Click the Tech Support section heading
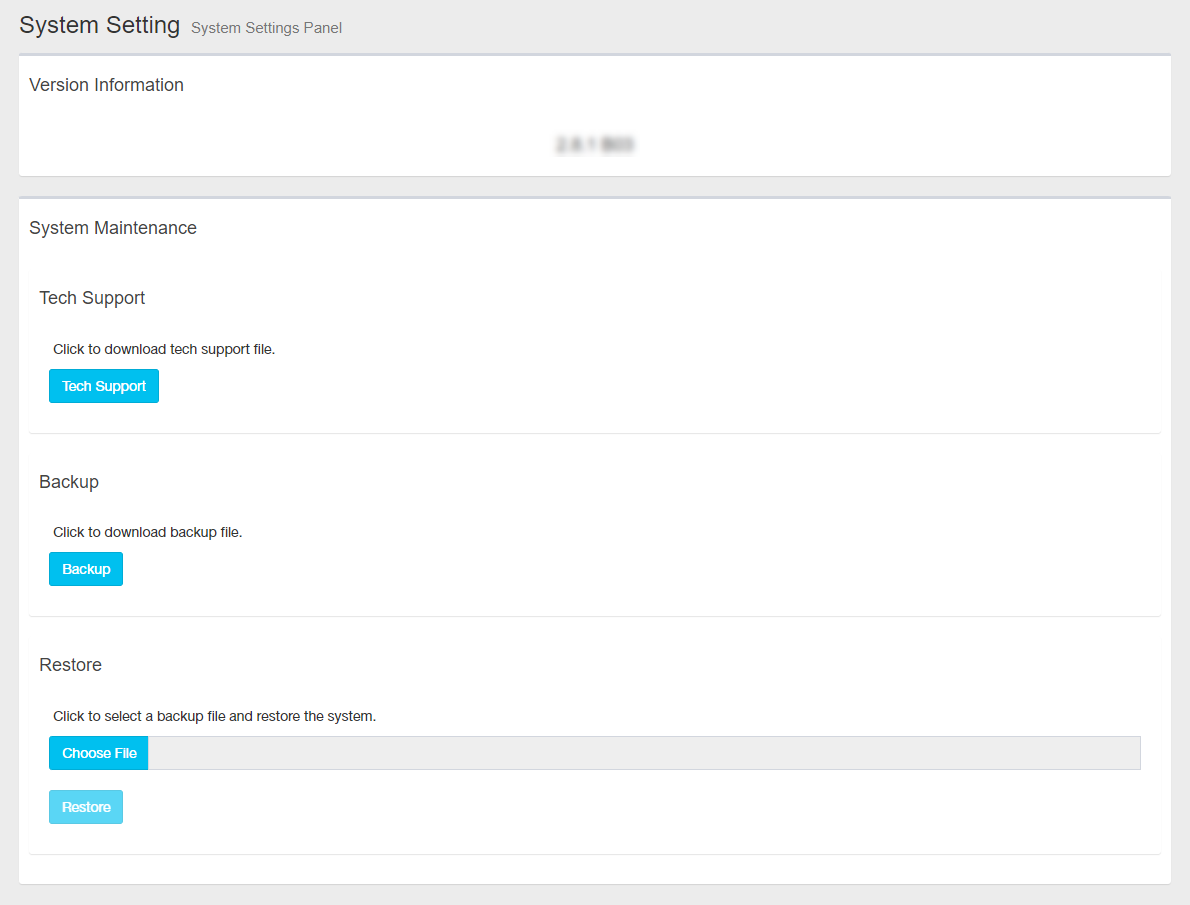 point(92,298)
